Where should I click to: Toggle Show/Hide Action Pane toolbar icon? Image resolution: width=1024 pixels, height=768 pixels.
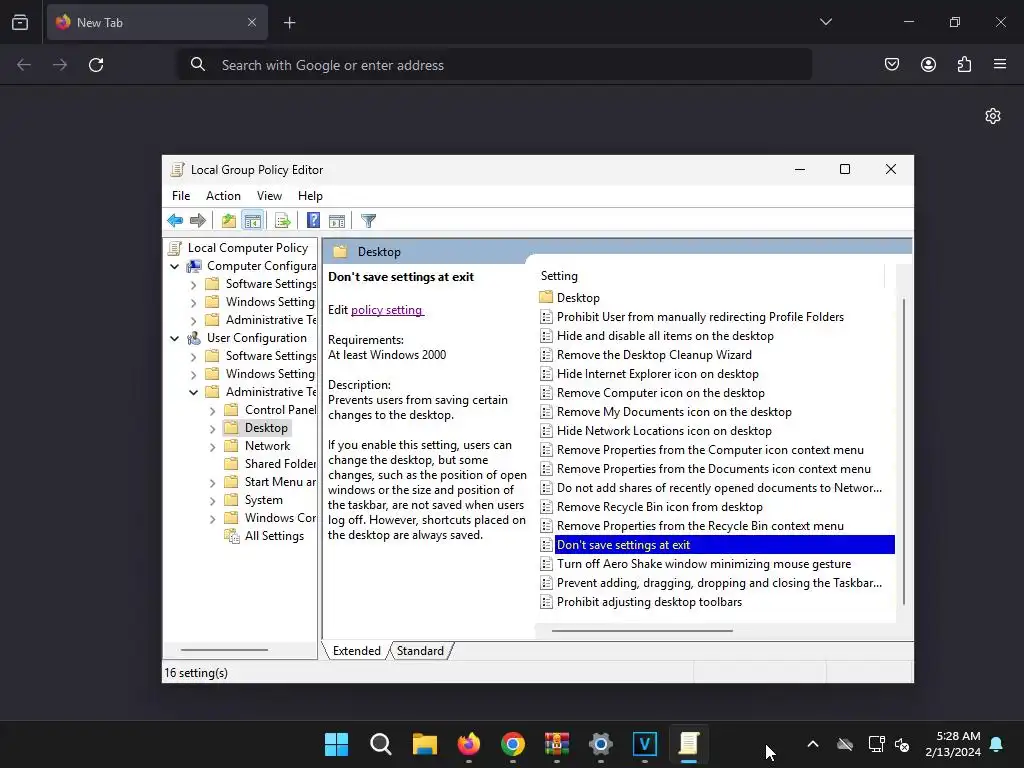[337, 221]
